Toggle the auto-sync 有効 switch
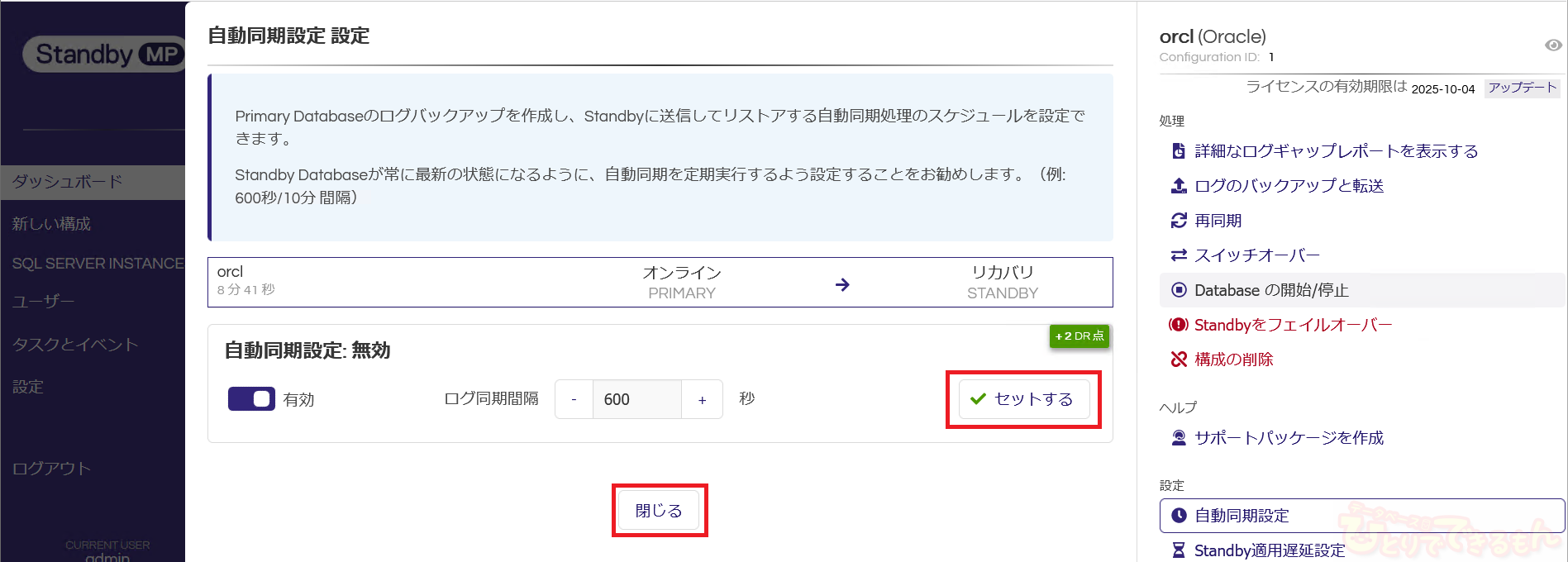The height and width of the screenshot is (562, 1568). click(251, 399)
